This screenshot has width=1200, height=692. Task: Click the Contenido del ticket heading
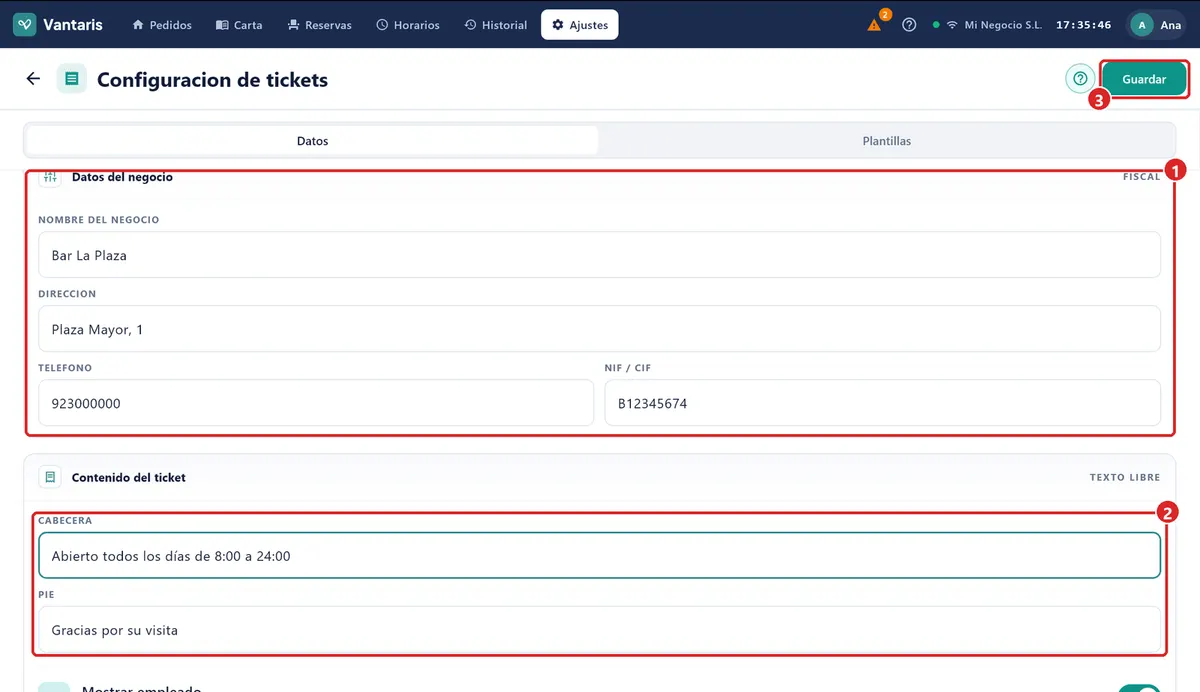tap(129, 478)
